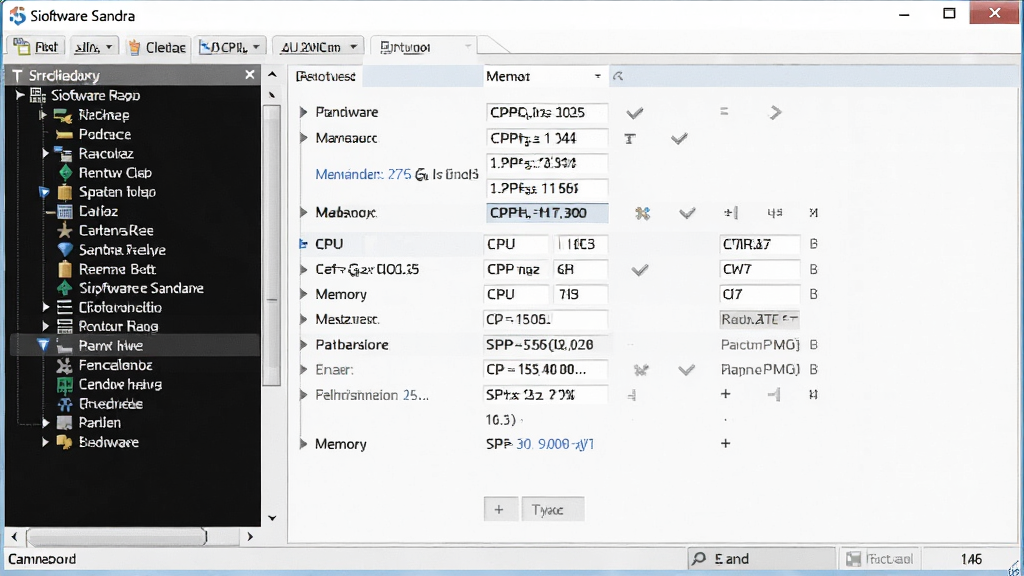Click the Bedwaree folder icon
The height and width of the screenshot is (576, 1024).
click(64, 442)
